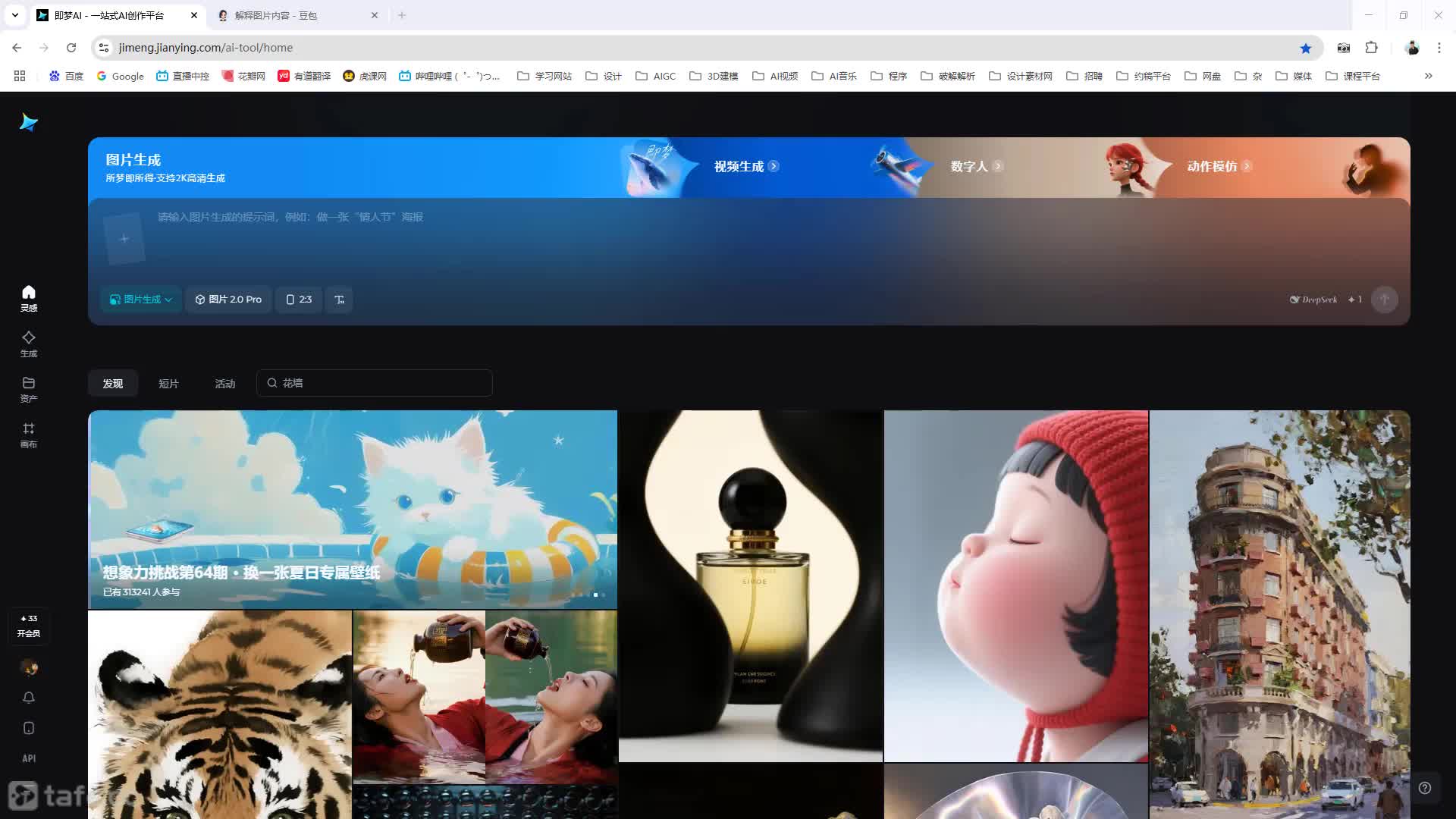Select the 图片生成 banner heading

point(133,160)
